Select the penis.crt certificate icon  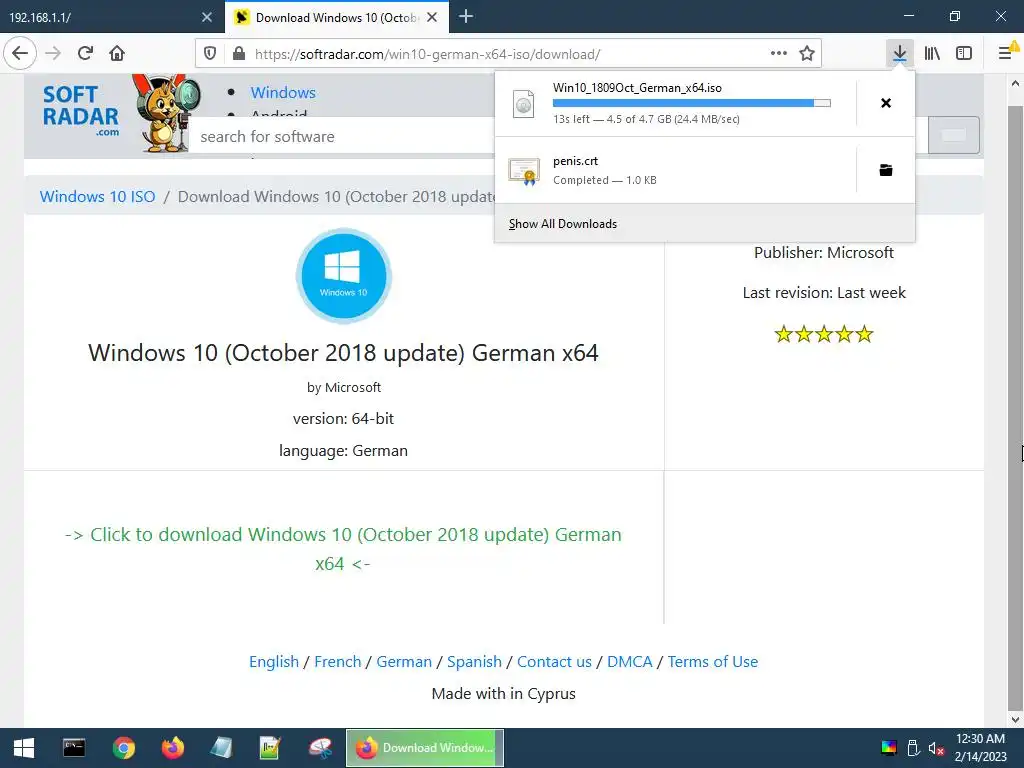(x=524, y=171)
